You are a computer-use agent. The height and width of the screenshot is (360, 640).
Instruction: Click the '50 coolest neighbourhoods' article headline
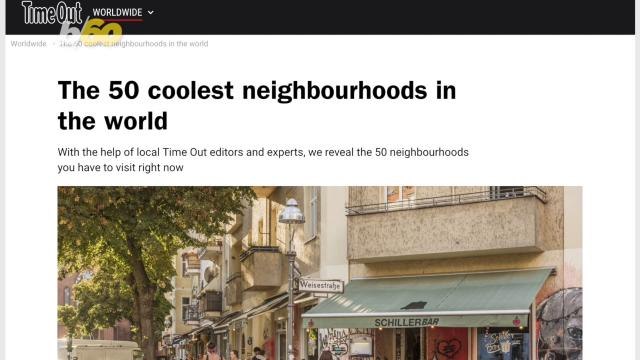(257, 105)
